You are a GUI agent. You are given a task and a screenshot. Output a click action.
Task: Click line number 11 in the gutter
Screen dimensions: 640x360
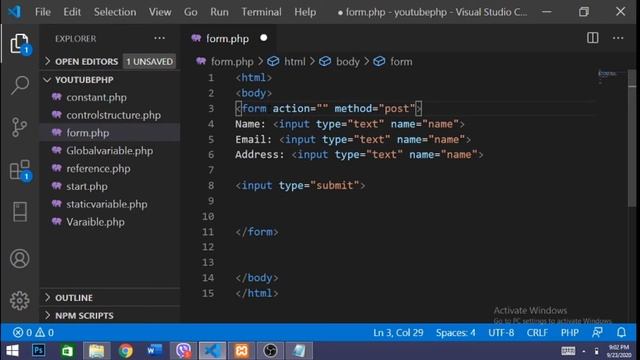208,232
